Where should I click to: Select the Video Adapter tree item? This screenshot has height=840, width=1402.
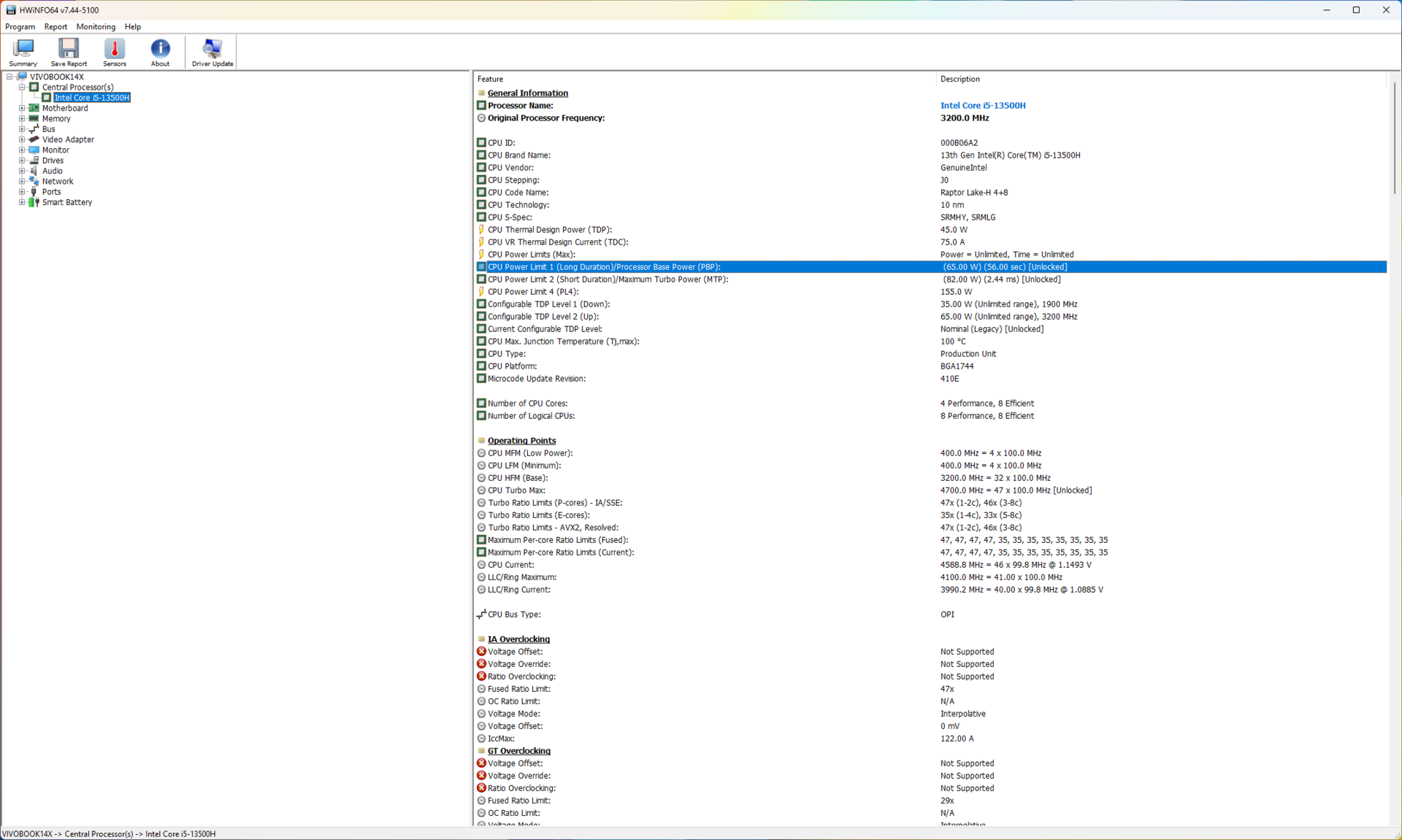point(68,139)
